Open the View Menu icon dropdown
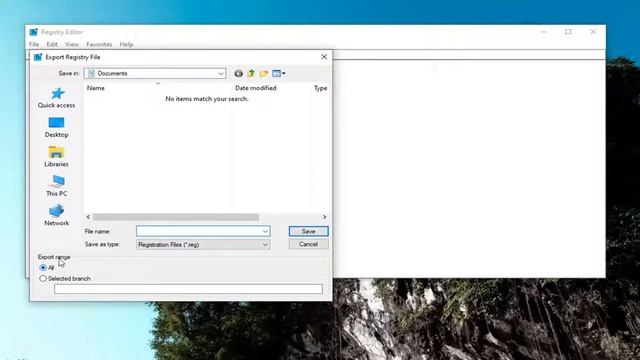This screenshot has width=640, height=360. [279, 73]
